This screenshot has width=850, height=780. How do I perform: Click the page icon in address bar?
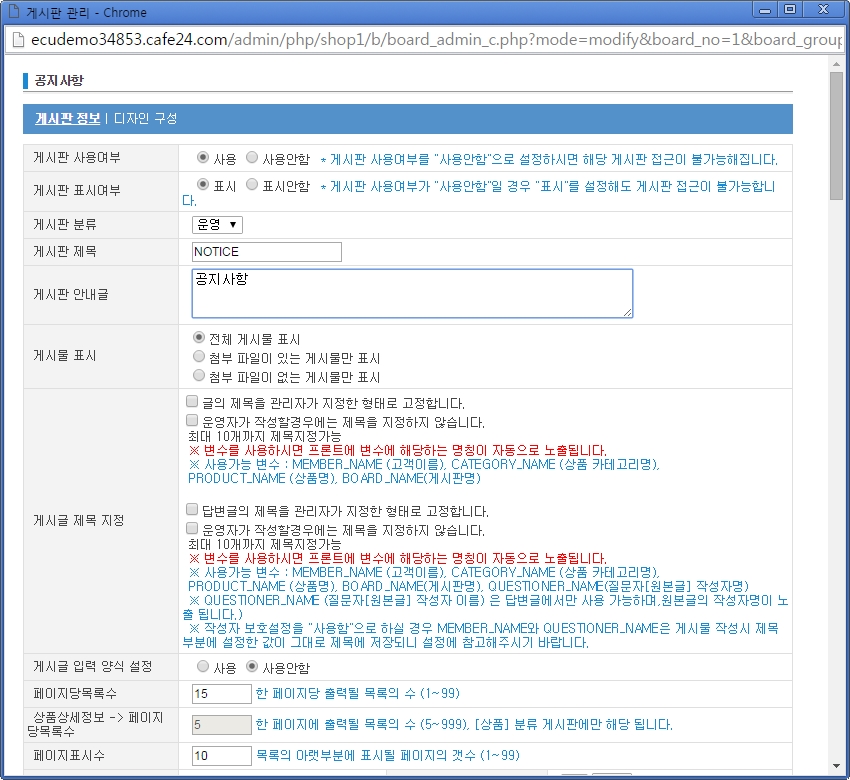pos(16,38)
